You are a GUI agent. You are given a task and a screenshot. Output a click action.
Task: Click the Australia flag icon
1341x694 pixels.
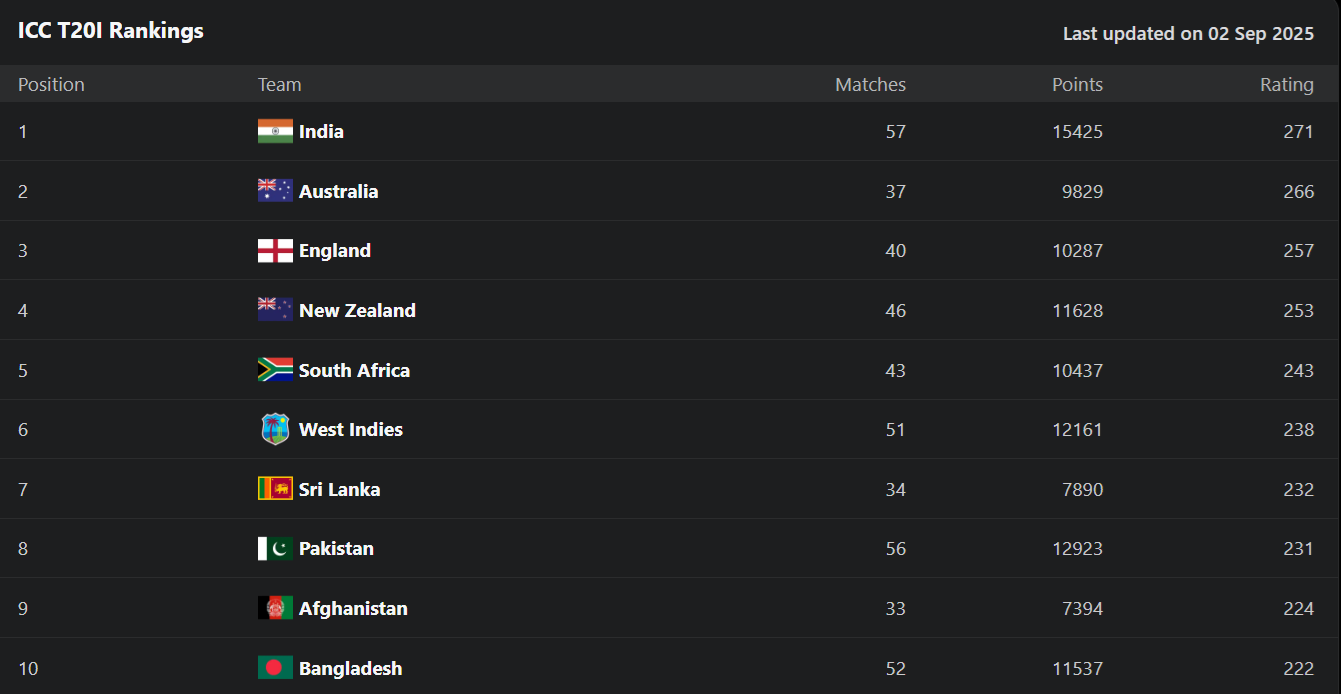pos(275,191)
